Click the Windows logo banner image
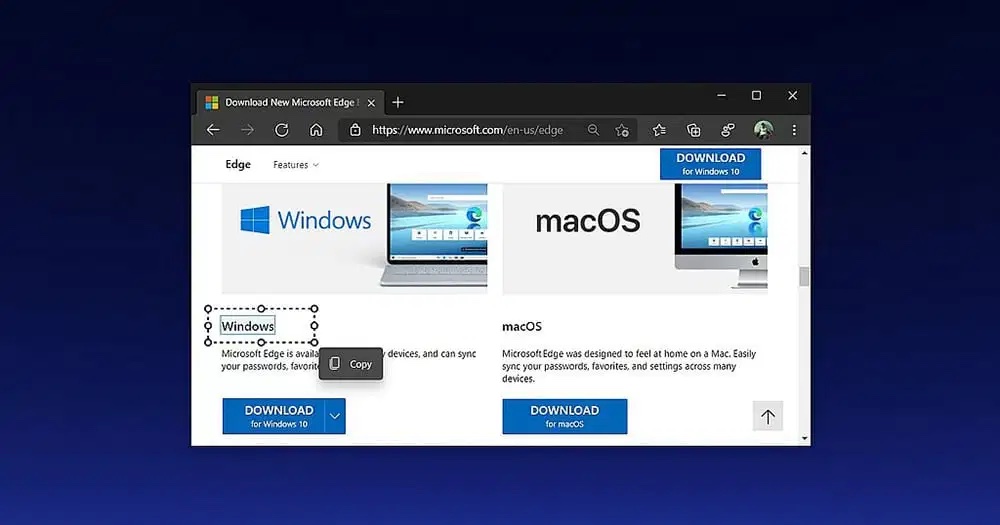Image resolution: width=1000 pixels, height=525 pixels. click(355, 239)
